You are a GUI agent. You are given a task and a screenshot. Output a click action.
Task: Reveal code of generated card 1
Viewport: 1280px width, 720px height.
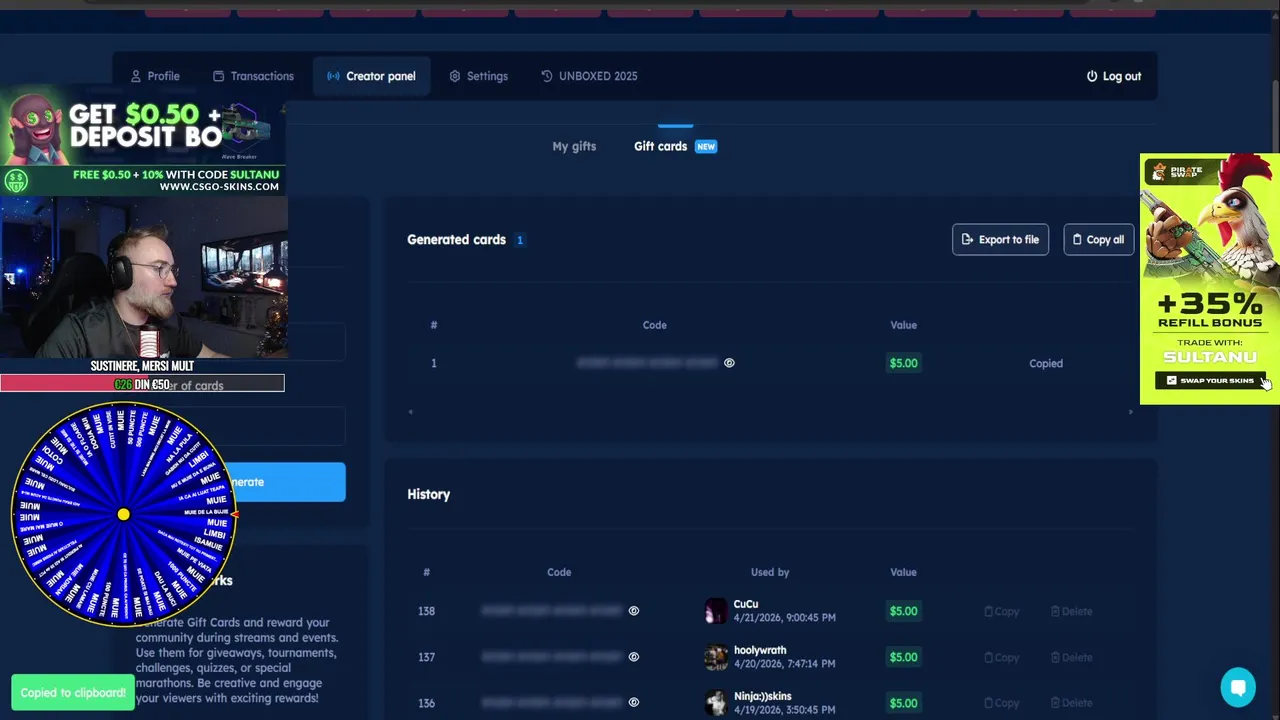729,363
